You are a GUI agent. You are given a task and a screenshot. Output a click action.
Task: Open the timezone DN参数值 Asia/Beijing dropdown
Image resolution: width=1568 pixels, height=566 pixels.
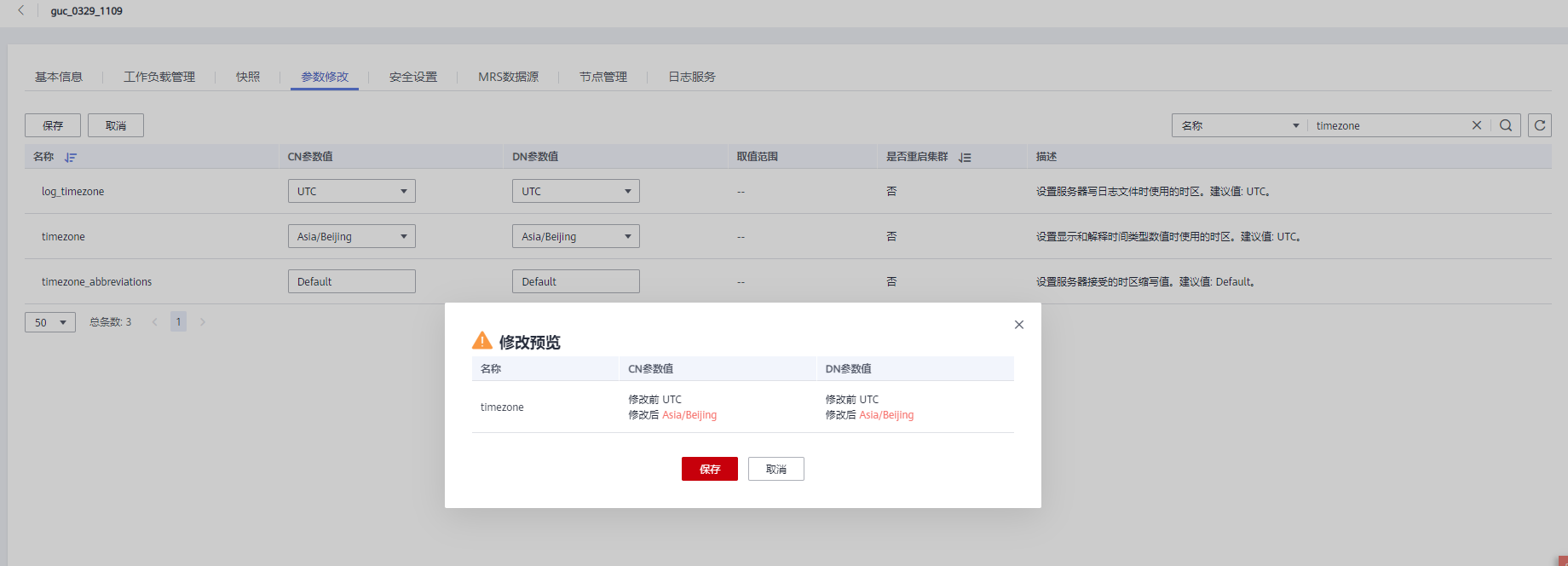click(x=576, y=236)
